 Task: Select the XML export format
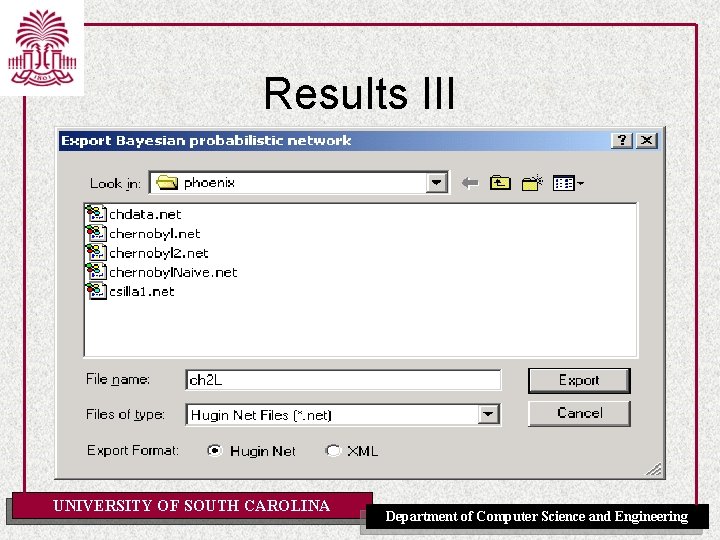(x=351, y=451)
